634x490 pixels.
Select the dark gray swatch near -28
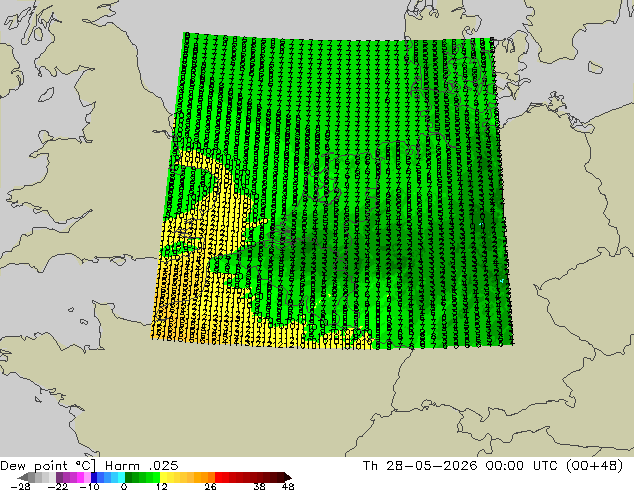click(x=31, y=477)
